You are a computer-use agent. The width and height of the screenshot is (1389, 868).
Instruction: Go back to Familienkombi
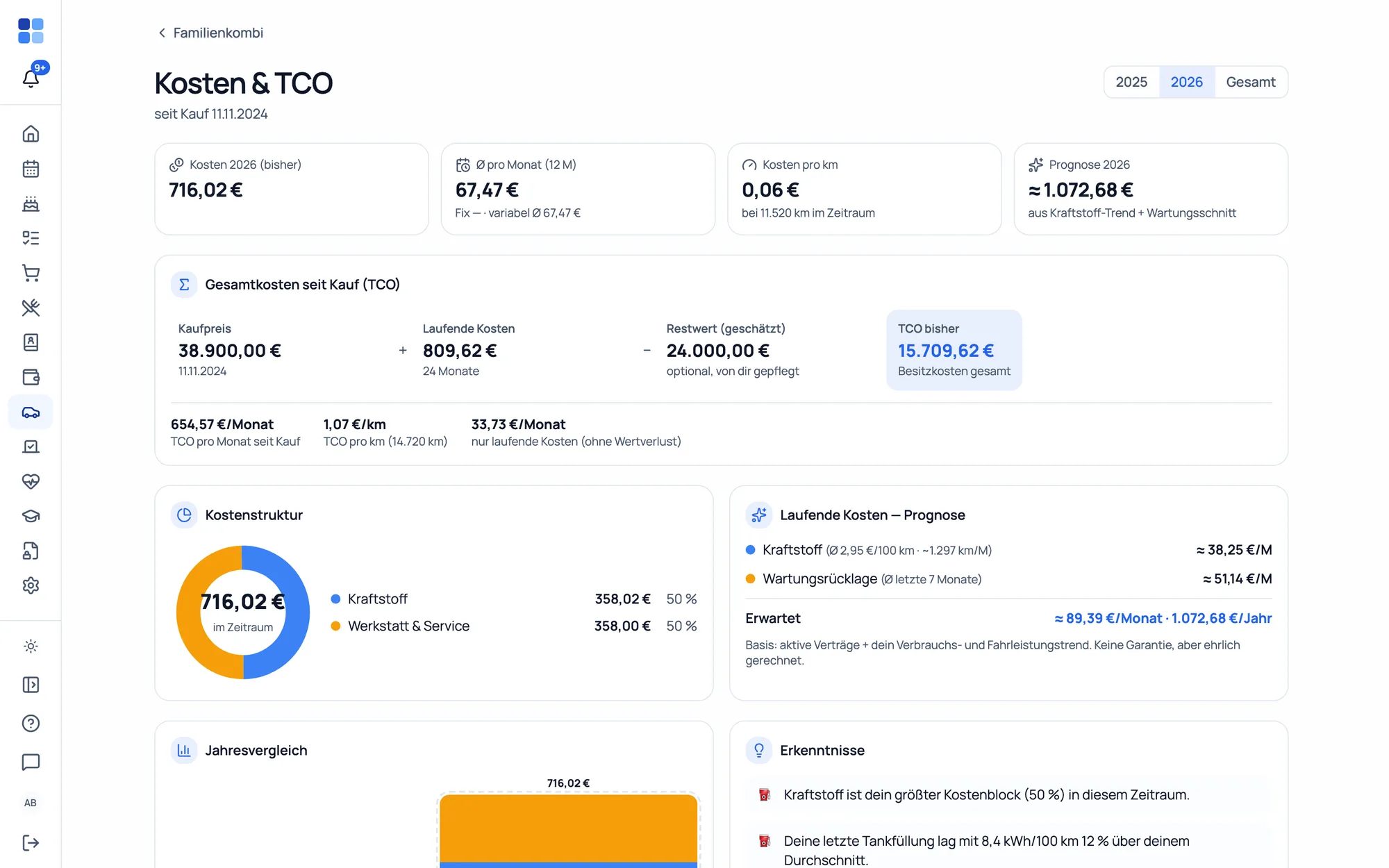210,33
